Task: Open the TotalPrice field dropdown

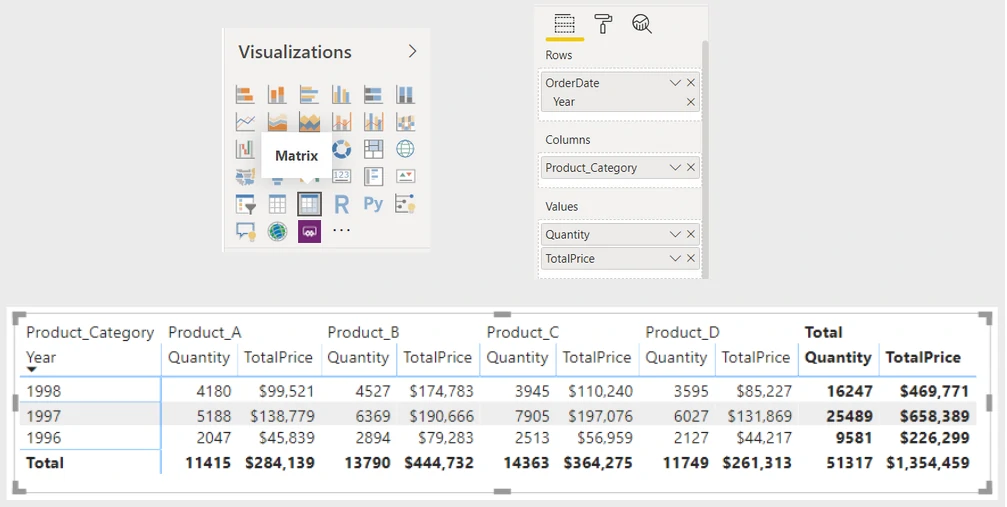Action: [674, 258]
